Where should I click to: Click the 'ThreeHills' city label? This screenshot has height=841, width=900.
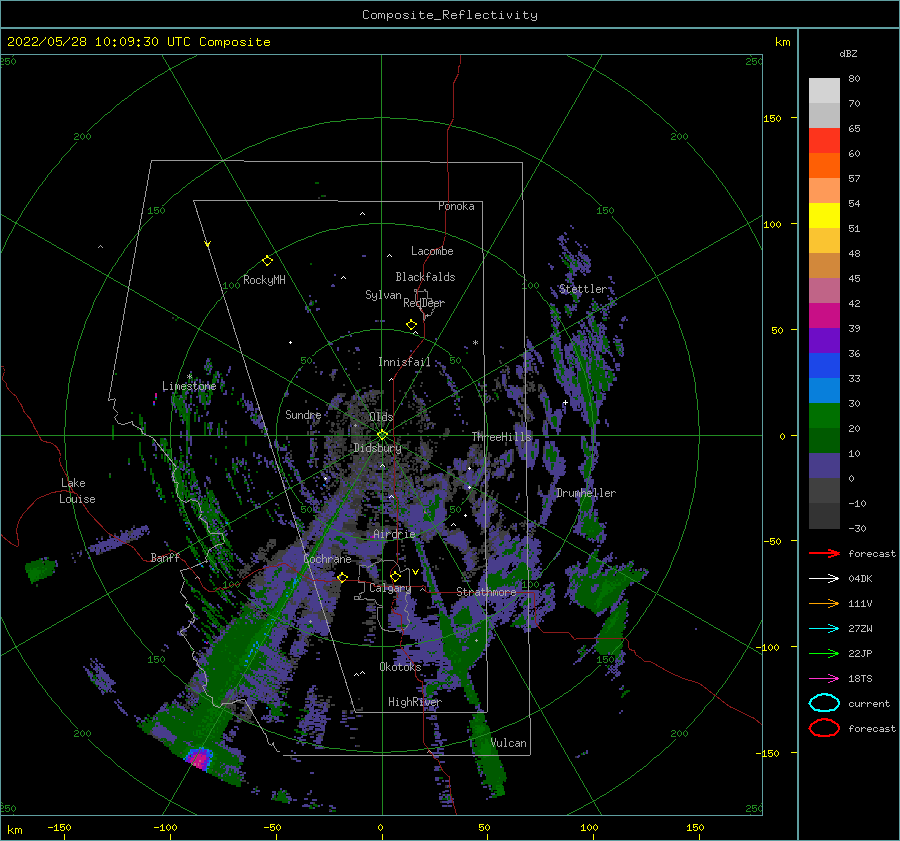click(502, 437)
